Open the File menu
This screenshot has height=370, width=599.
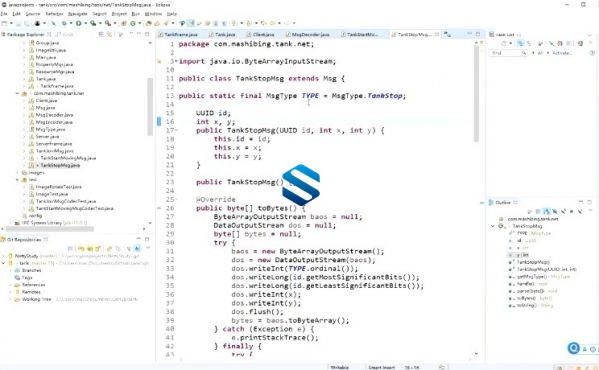4,14
